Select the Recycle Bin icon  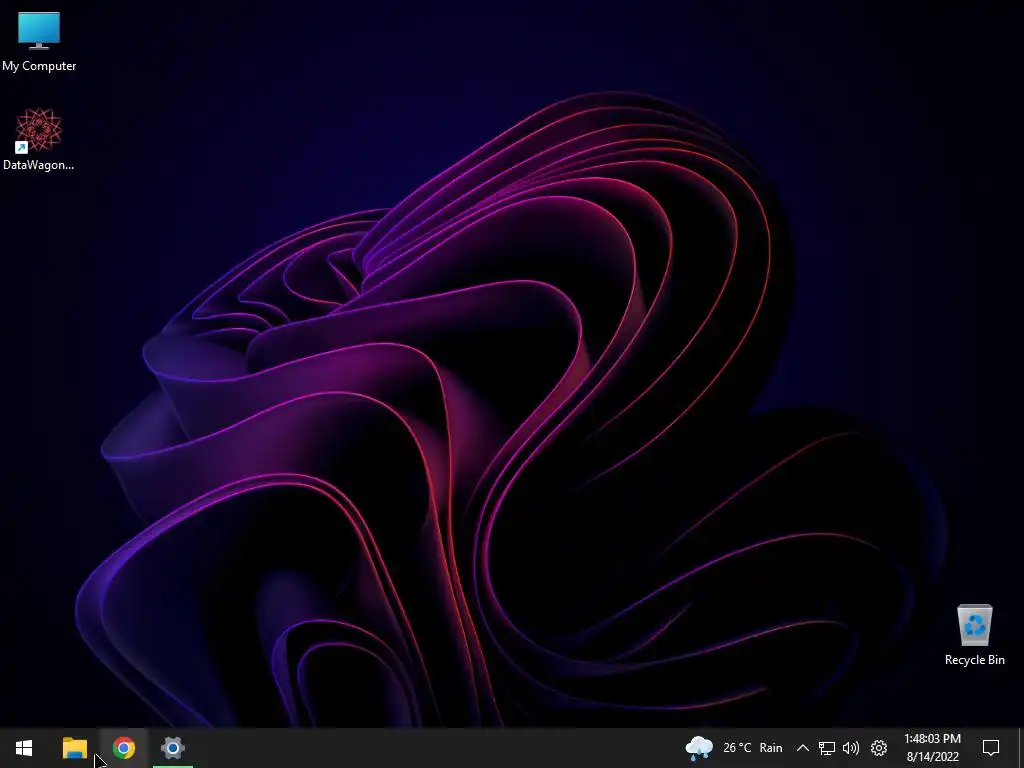click(x=974, y=635)
